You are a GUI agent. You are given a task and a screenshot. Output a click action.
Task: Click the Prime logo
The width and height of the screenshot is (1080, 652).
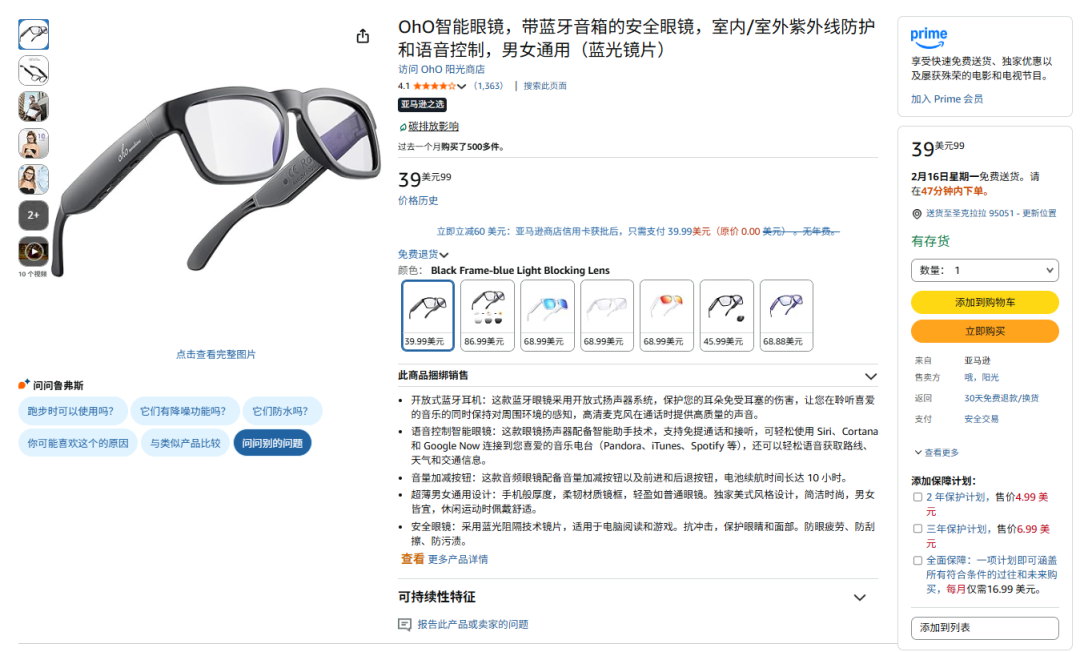pyautogui.click(x=928, y=37)
